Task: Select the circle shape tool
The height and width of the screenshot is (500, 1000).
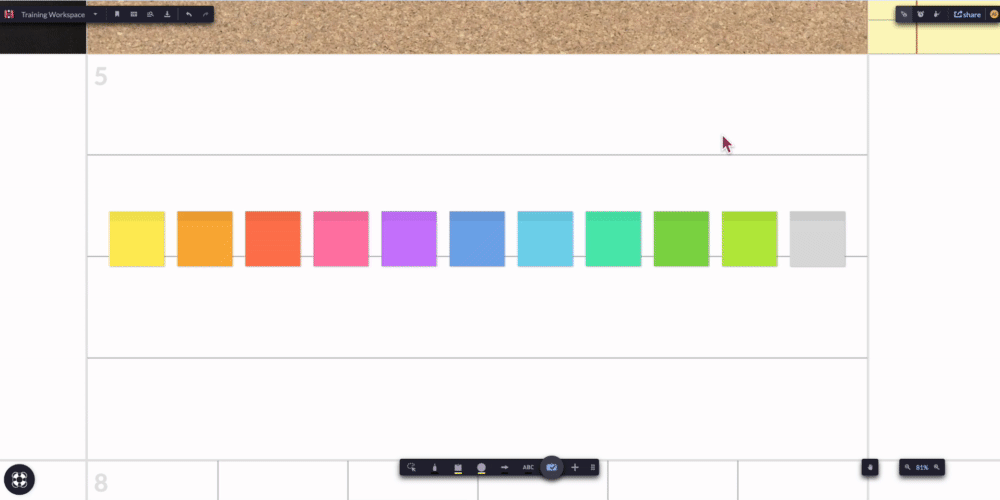Action: 482,467
